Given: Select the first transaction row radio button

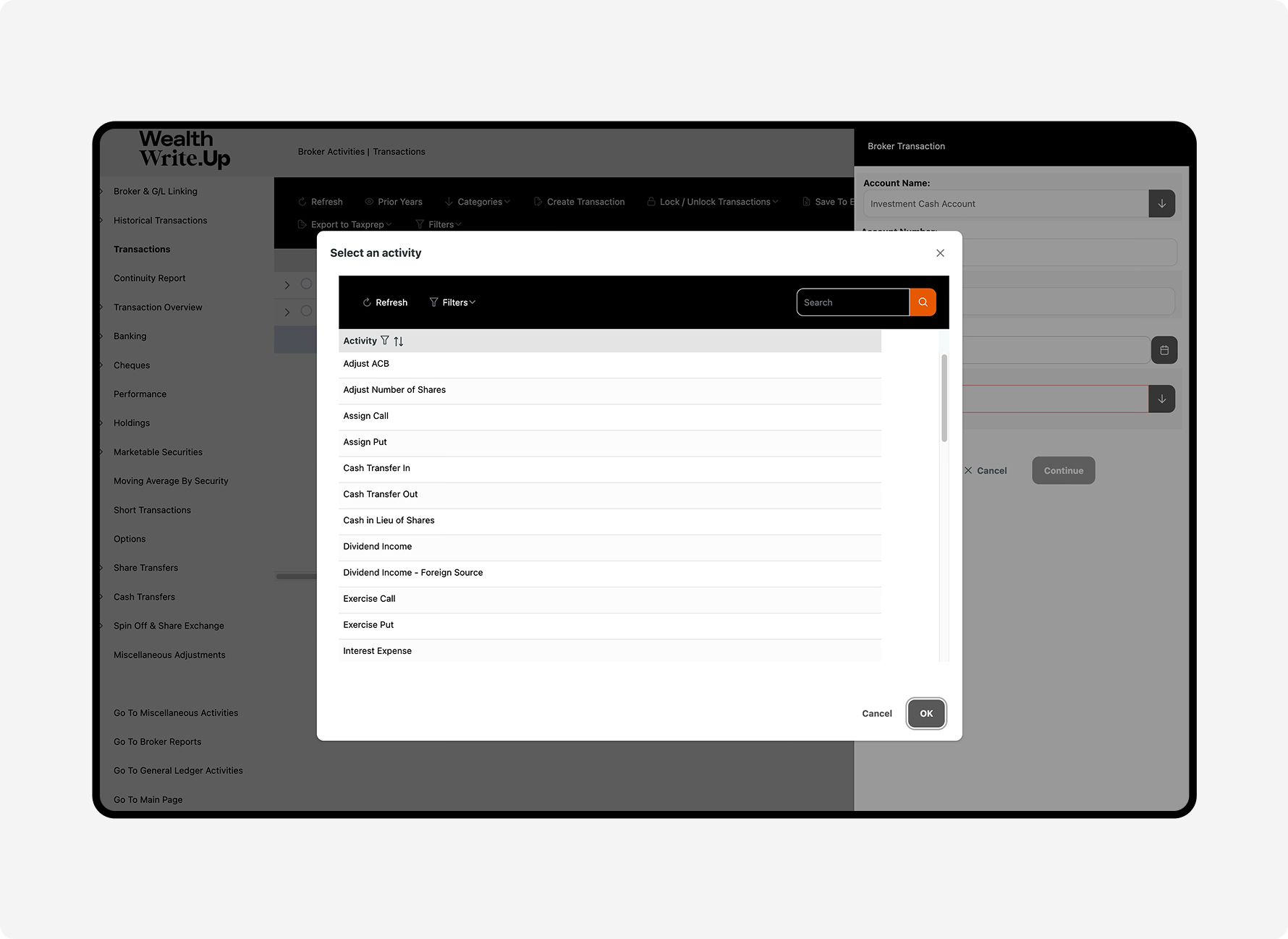Looking at the screenshot, I should [306, 284].
